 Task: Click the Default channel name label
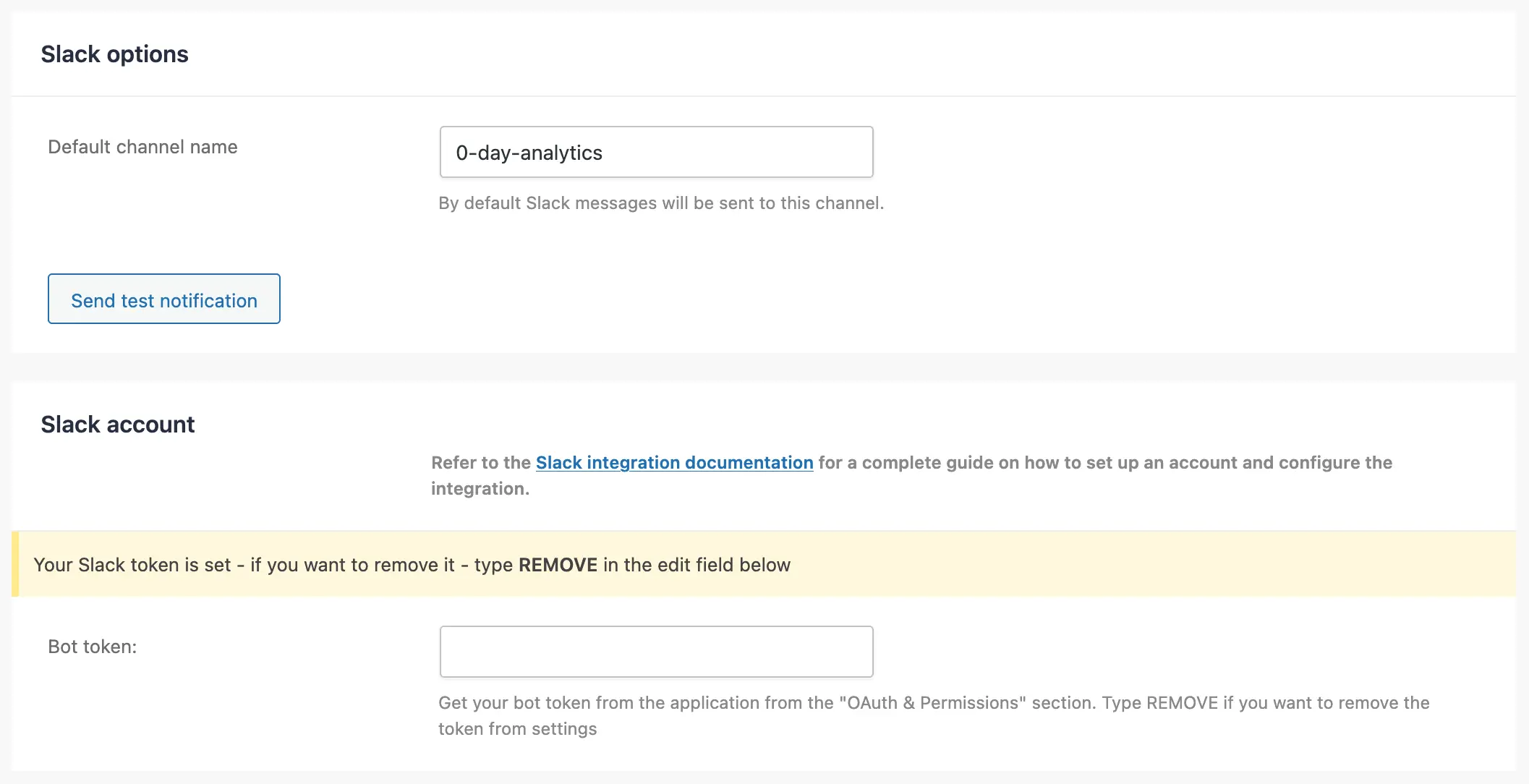pos(142,147)
